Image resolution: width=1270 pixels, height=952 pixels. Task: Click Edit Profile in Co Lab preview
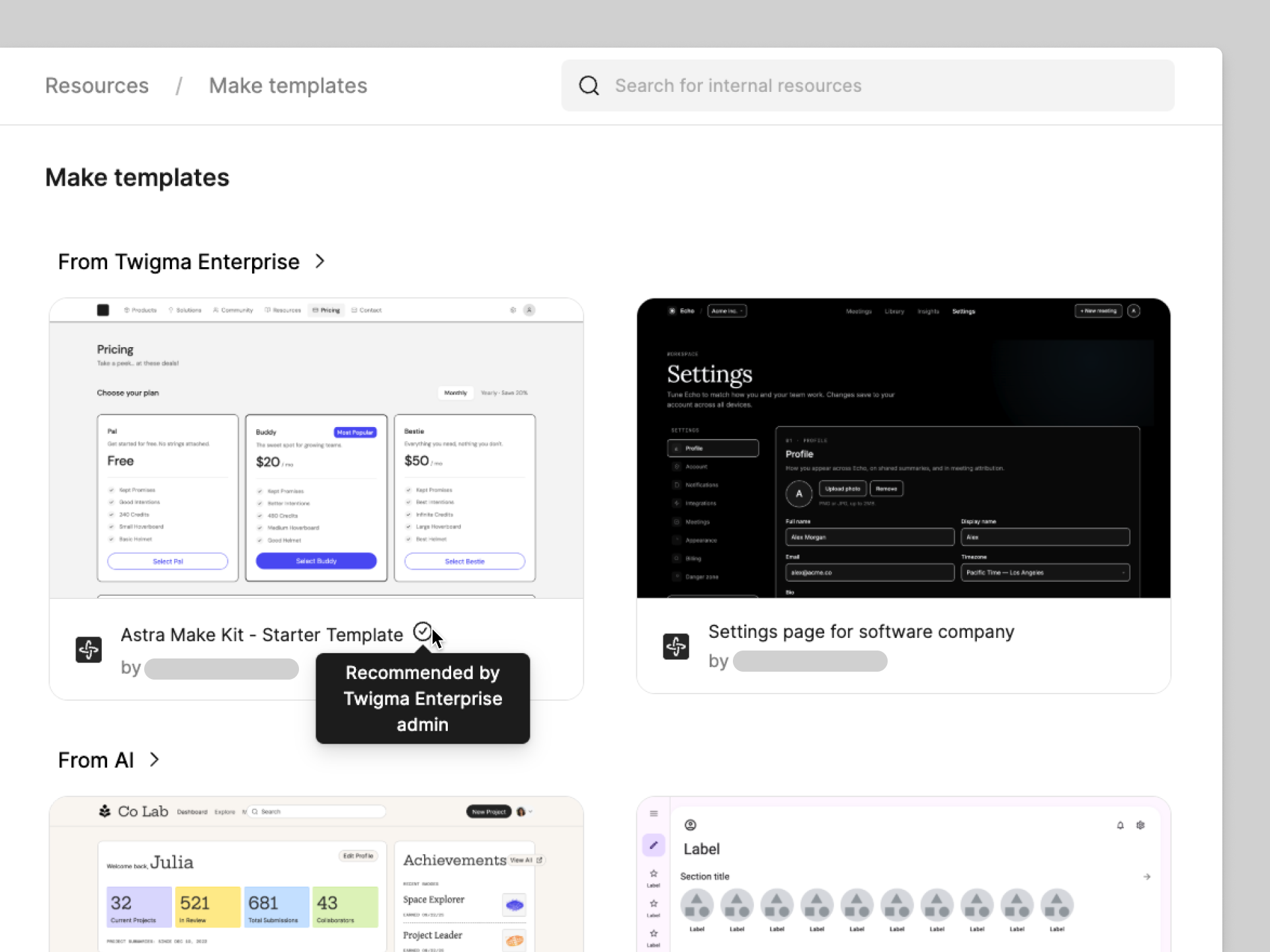tap(358, 855)
